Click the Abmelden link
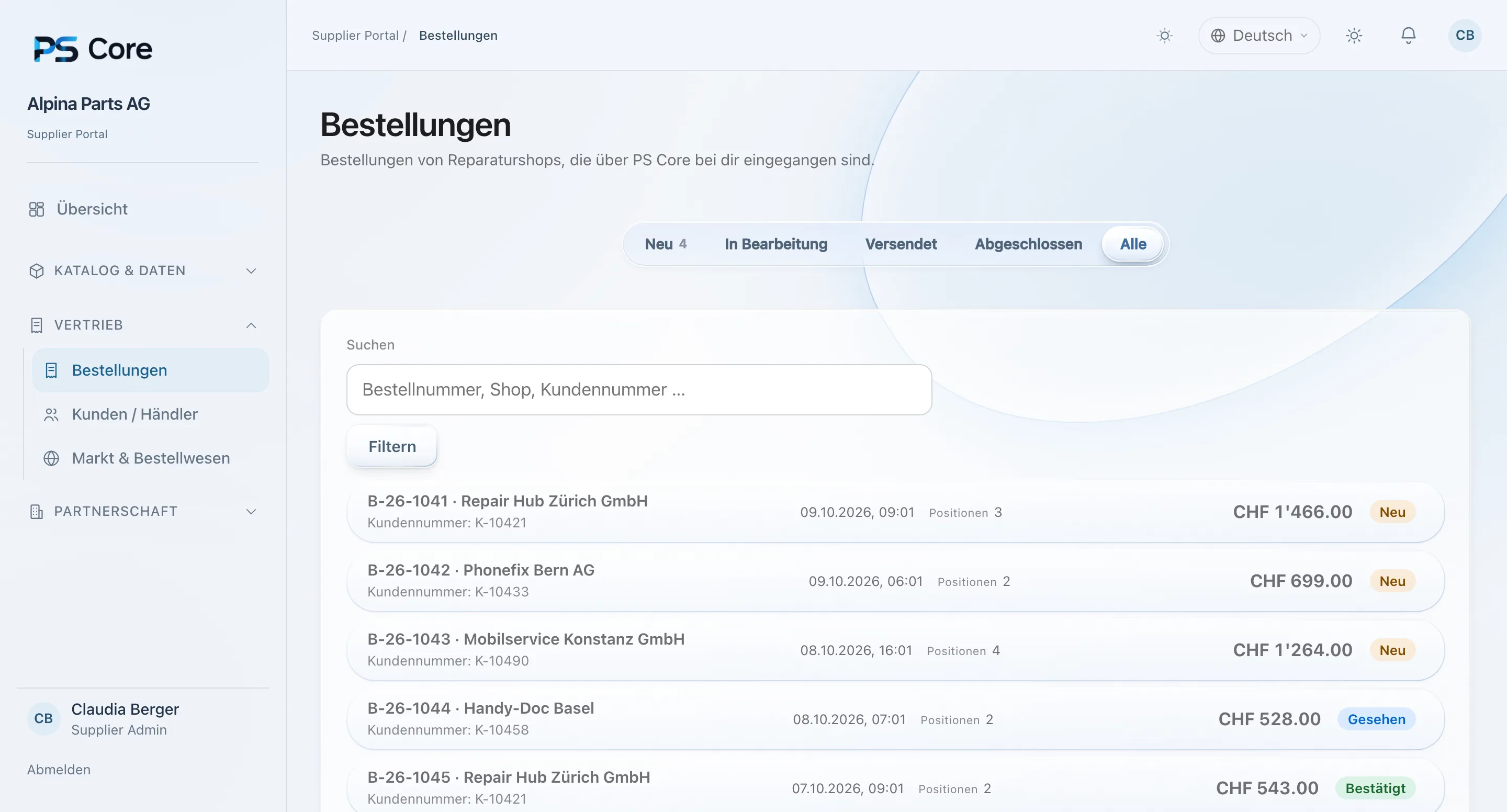This screenshot has height=812, width=1507. [59, 769]
